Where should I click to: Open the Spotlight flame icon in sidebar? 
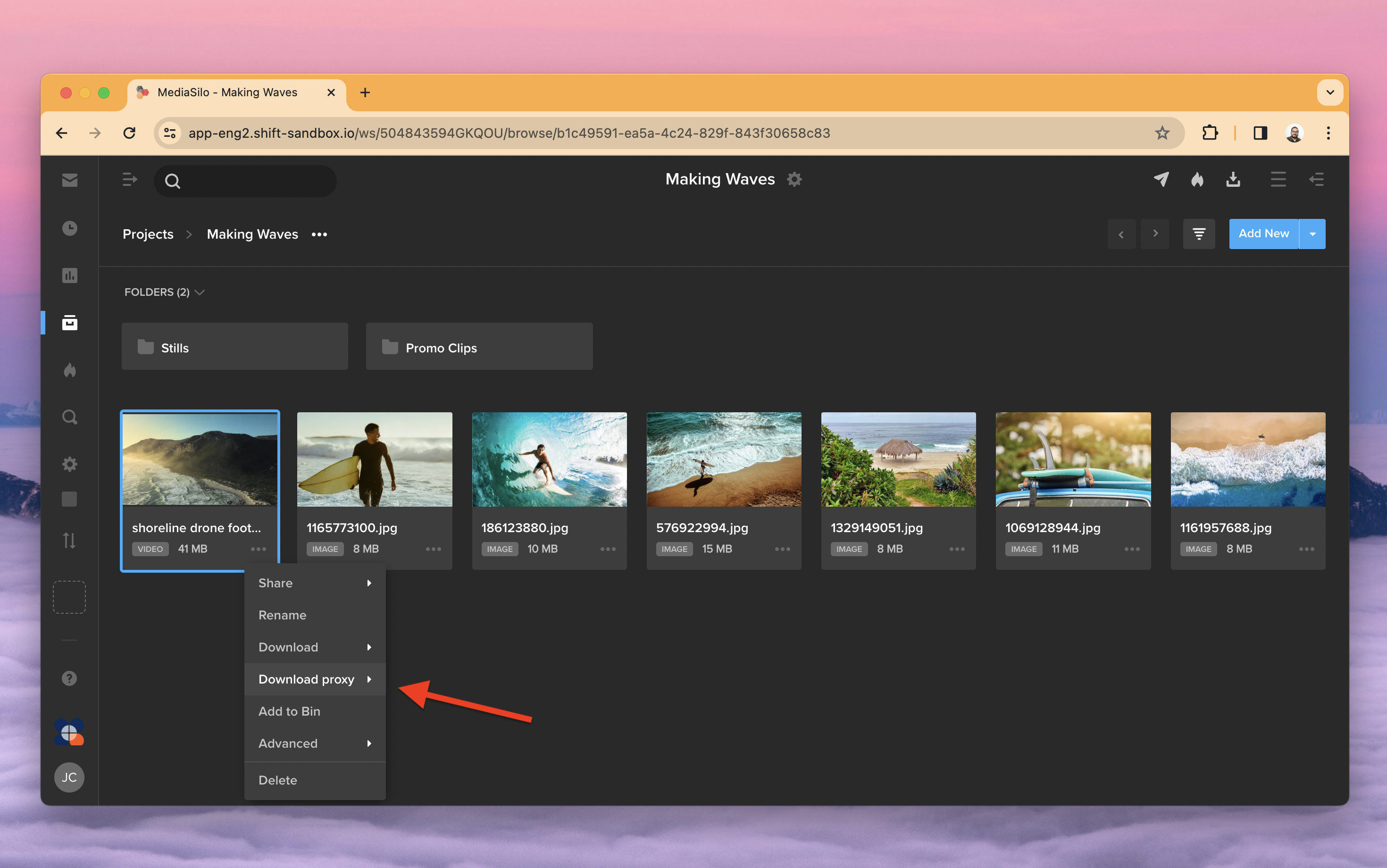click(69, 370)
